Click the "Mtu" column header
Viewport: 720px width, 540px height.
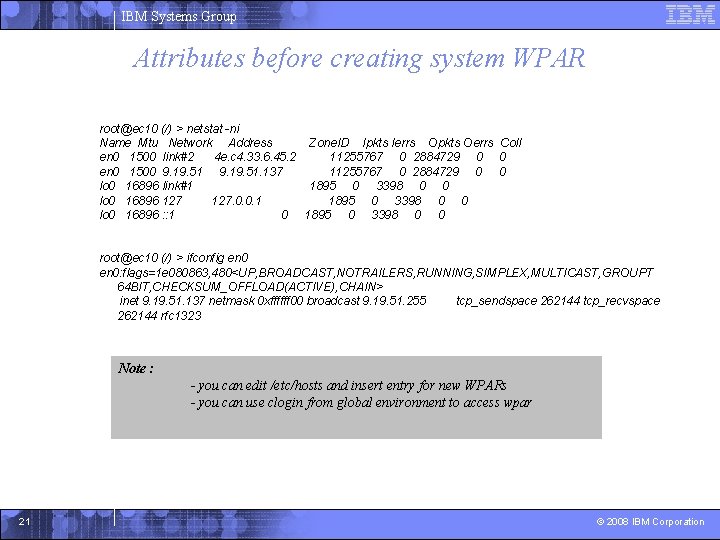[x=148, y=143]
